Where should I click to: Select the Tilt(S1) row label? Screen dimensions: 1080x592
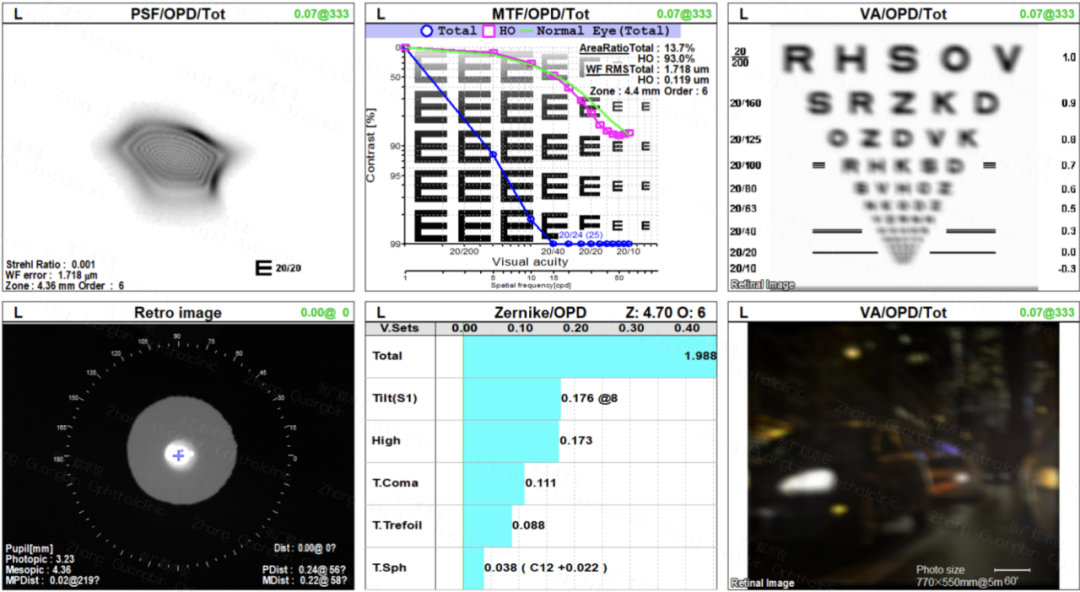click(x=395, y=398)
